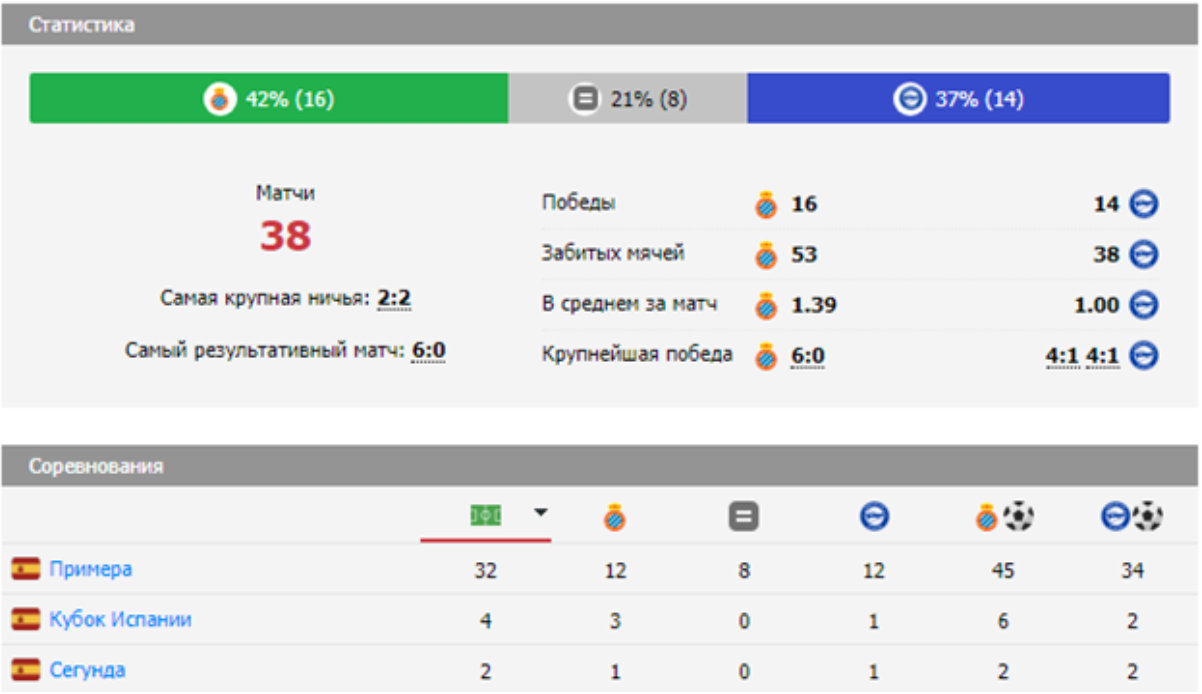Viewport: 1202px width, 694px height.
Task: Open the Примера competition link
Action: (x=90, y=570)
